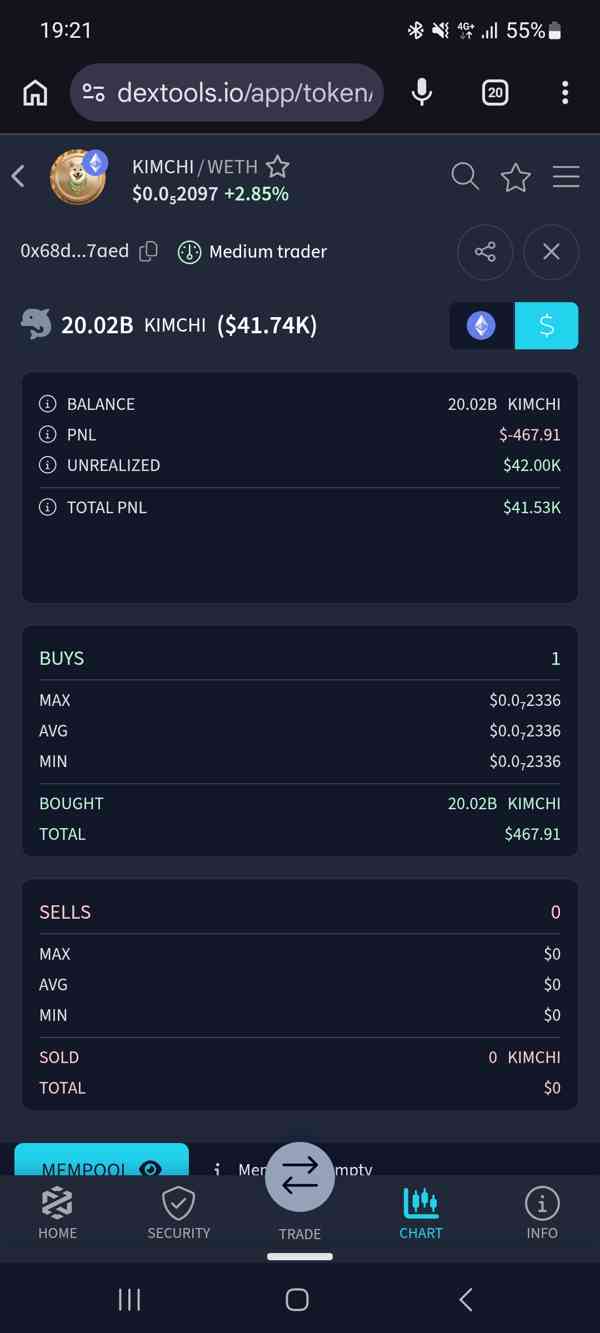Go back with the left chevron
The height and width of the screenshot is (1333, 600).
[18, 177]
